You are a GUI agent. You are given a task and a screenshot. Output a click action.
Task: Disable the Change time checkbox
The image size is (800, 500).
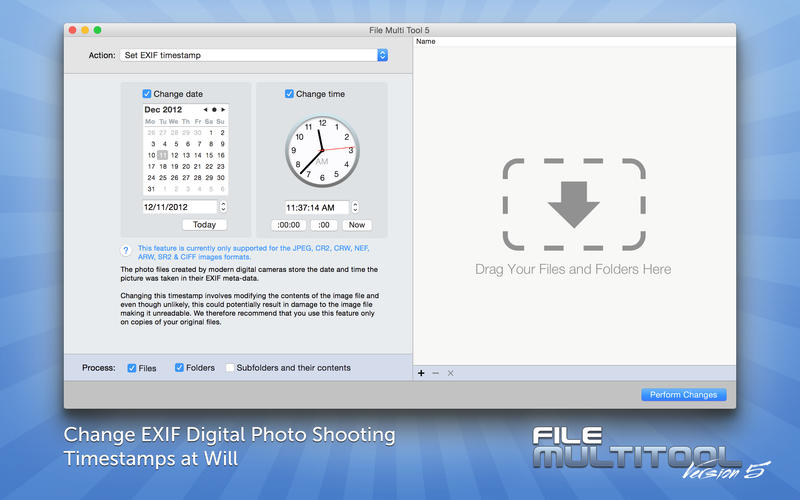point(290,94)
